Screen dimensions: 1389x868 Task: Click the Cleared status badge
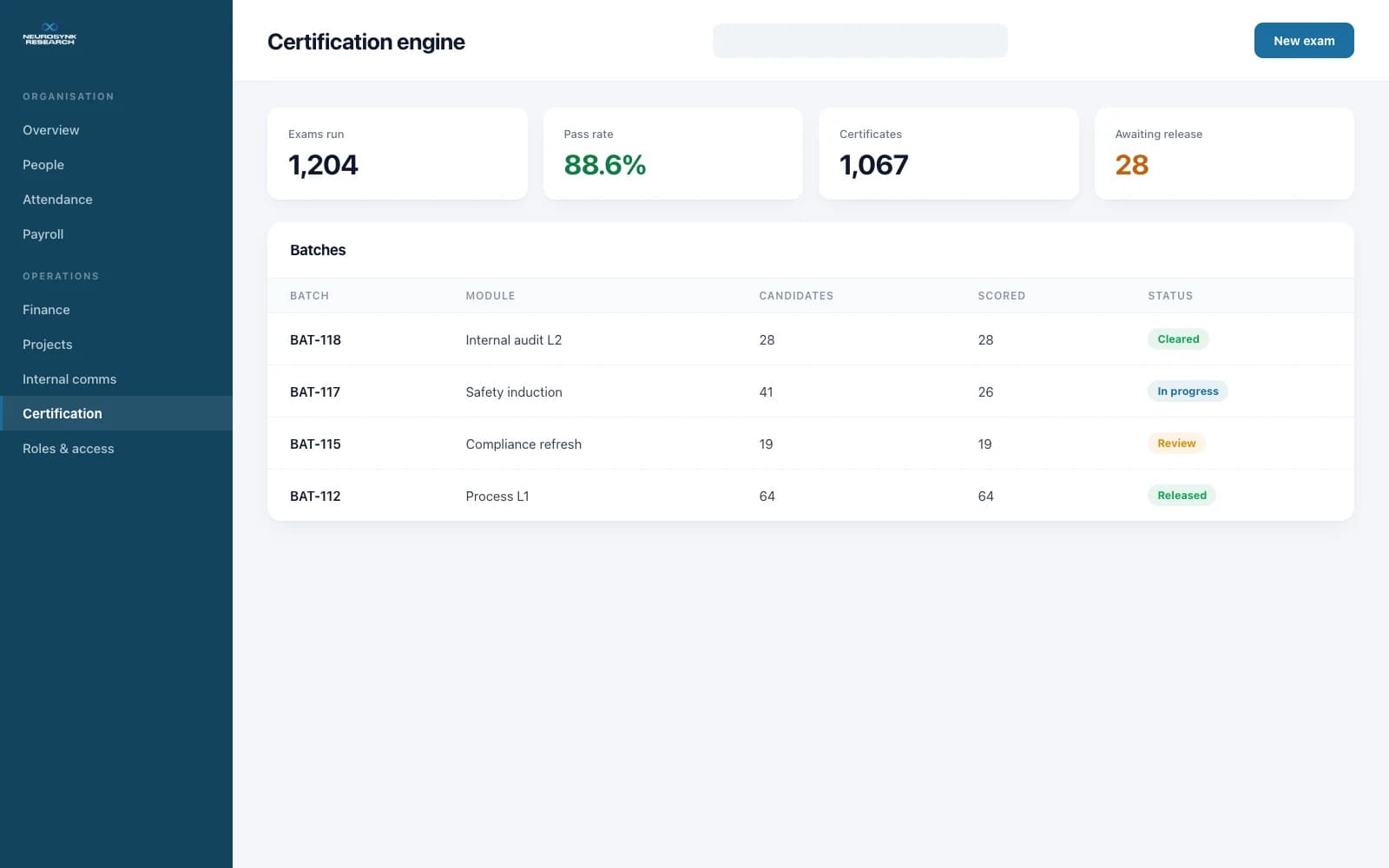tap(1178, 339)
